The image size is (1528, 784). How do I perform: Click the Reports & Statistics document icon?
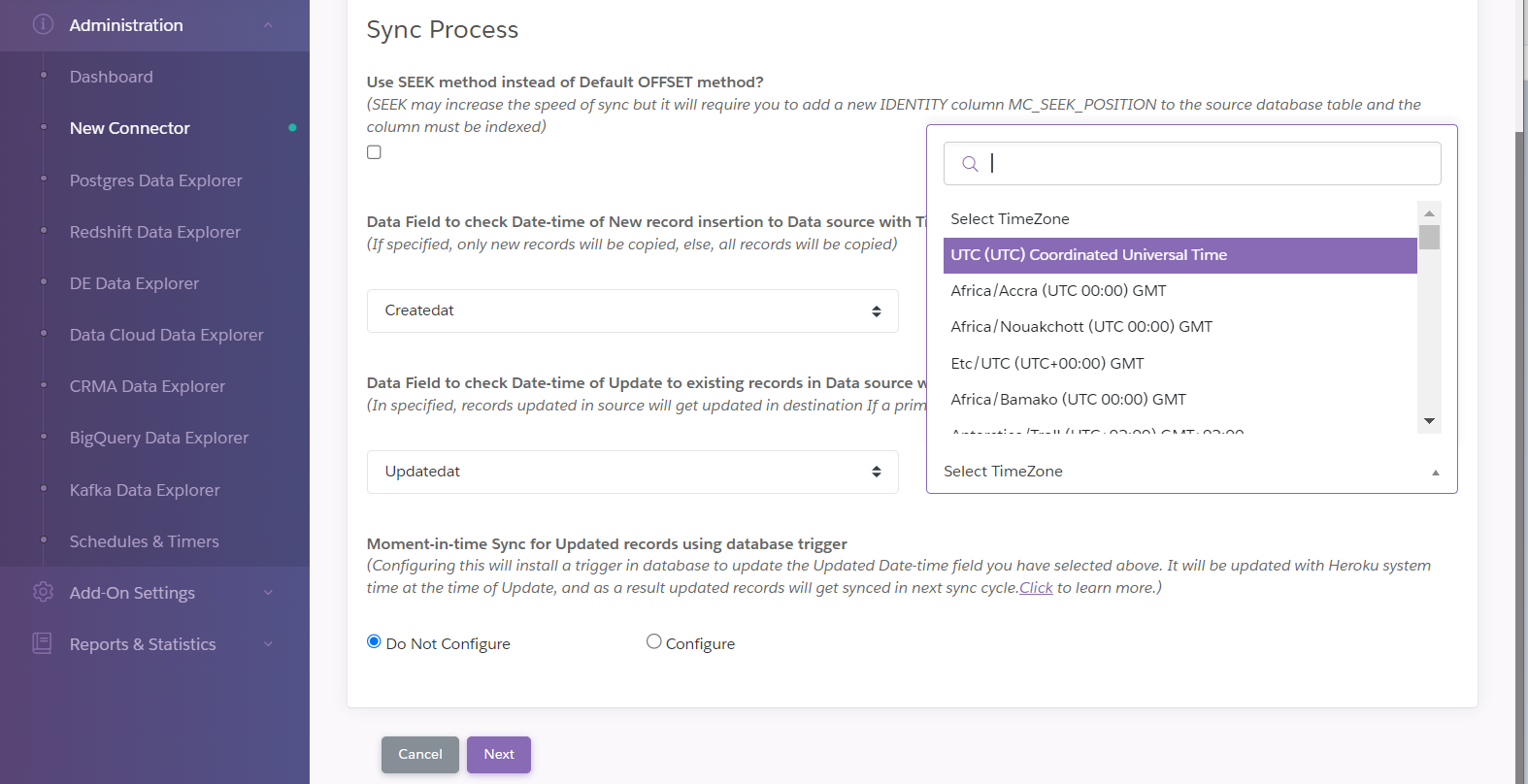tap(42, 643)
